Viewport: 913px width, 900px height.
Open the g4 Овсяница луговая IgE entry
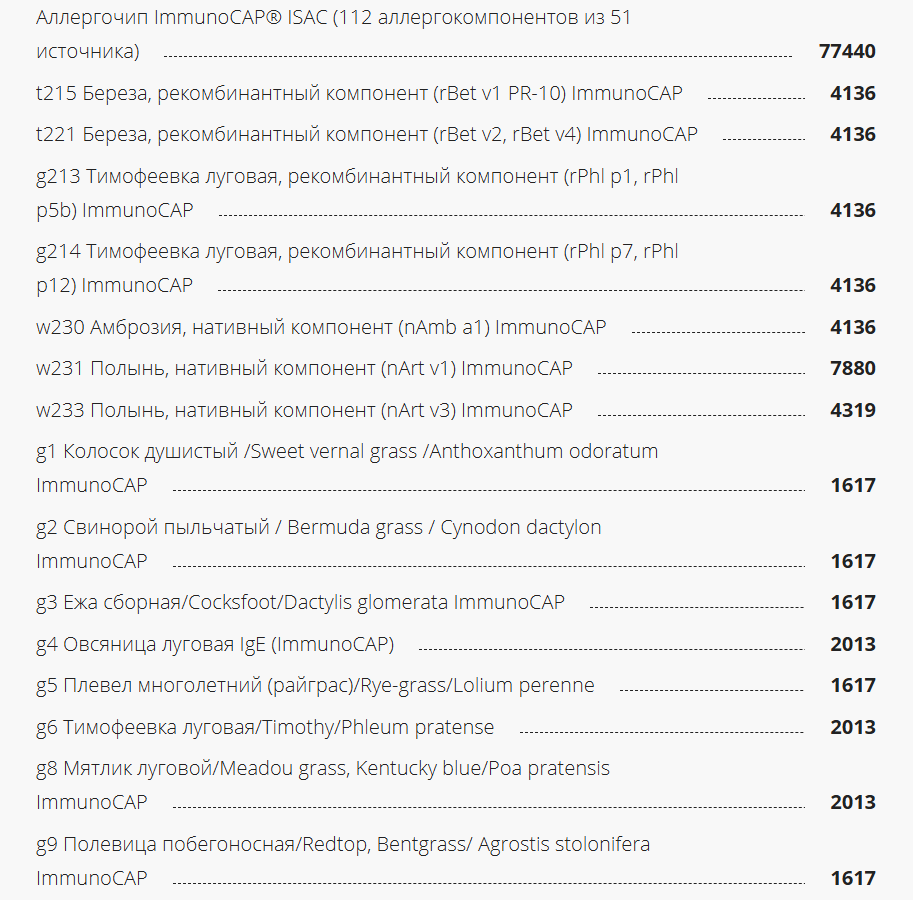215,645
